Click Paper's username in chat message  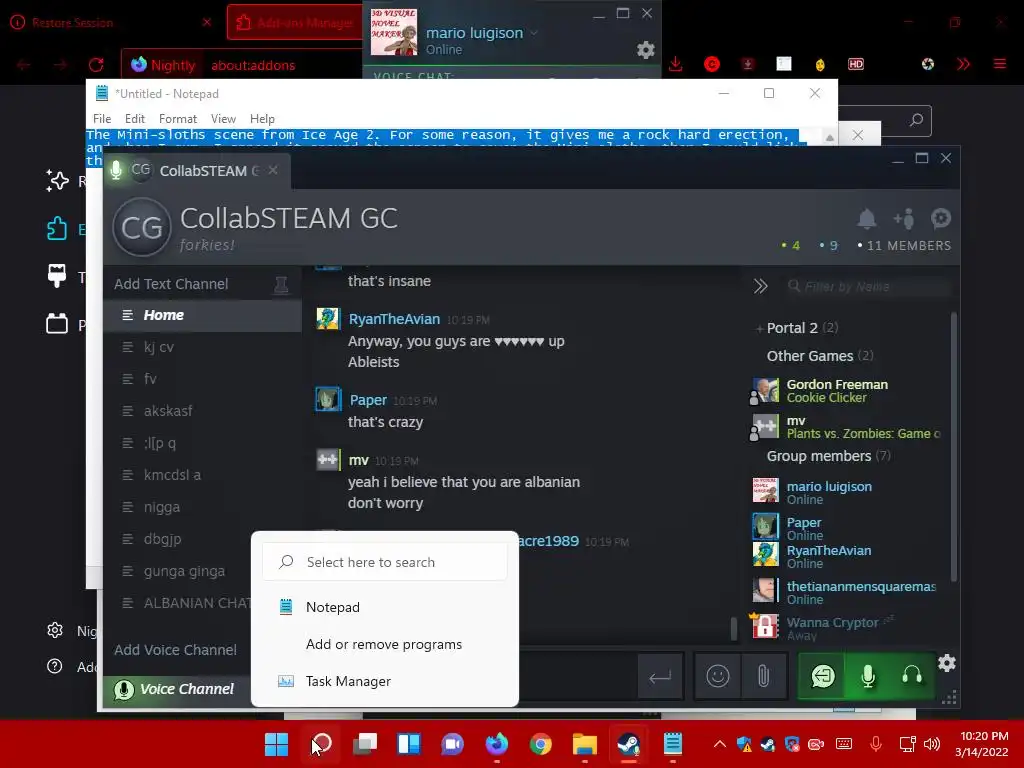[368, 400]
